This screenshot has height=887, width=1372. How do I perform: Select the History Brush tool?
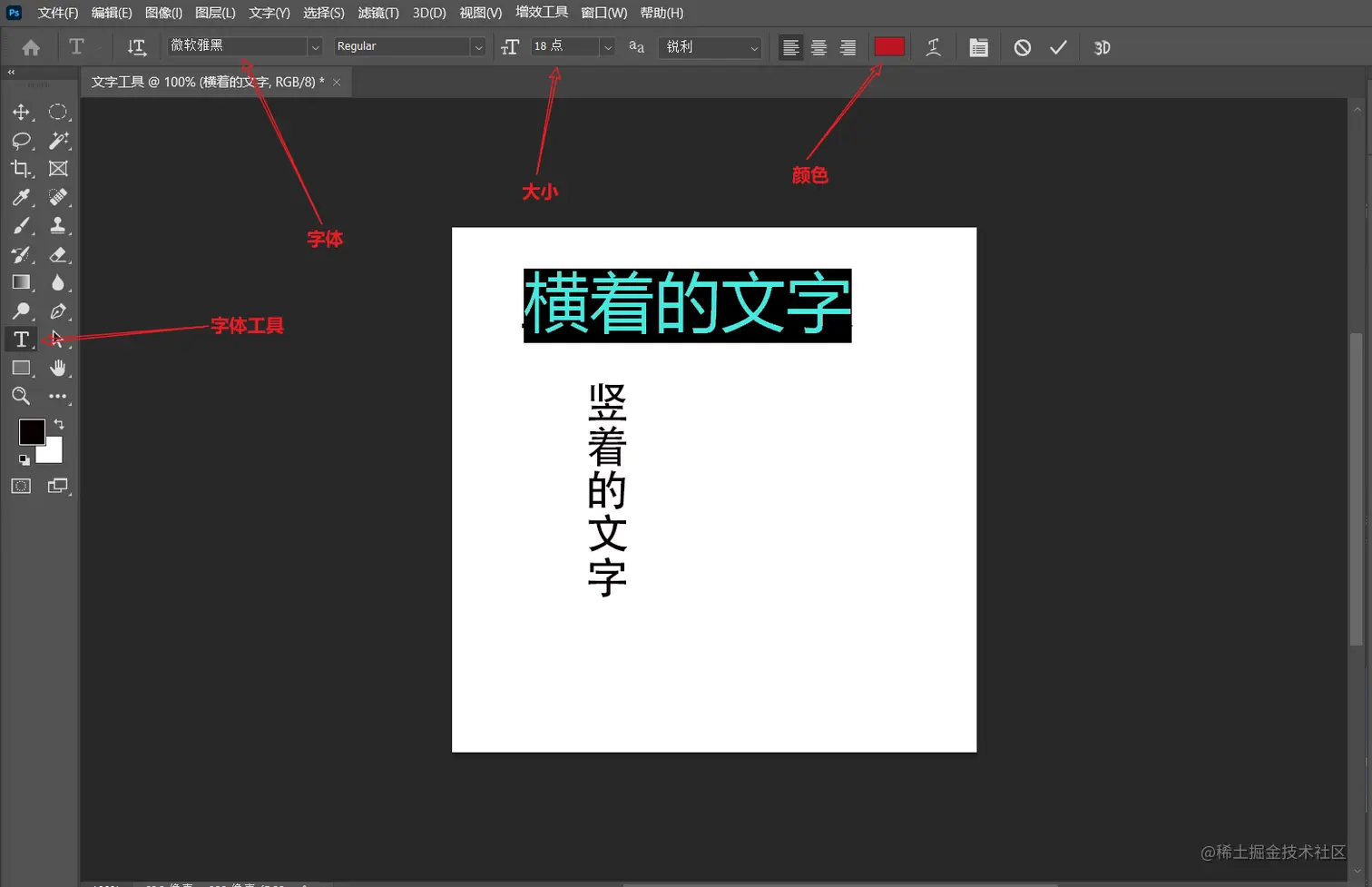21,254
